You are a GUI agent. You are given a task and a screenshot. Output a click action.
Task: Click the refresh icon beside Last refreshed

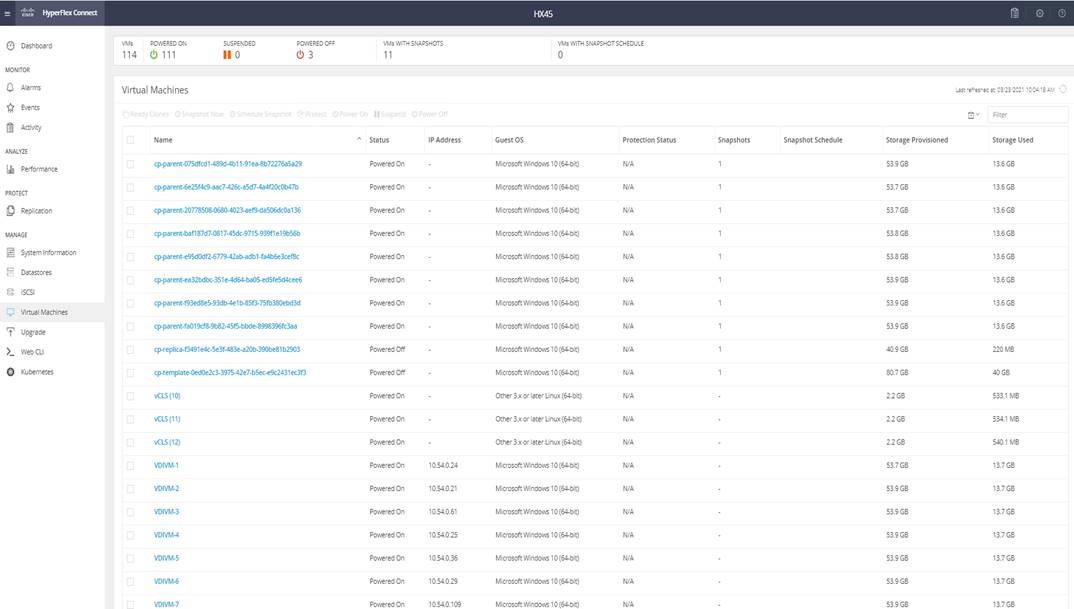pos(1063,89)
